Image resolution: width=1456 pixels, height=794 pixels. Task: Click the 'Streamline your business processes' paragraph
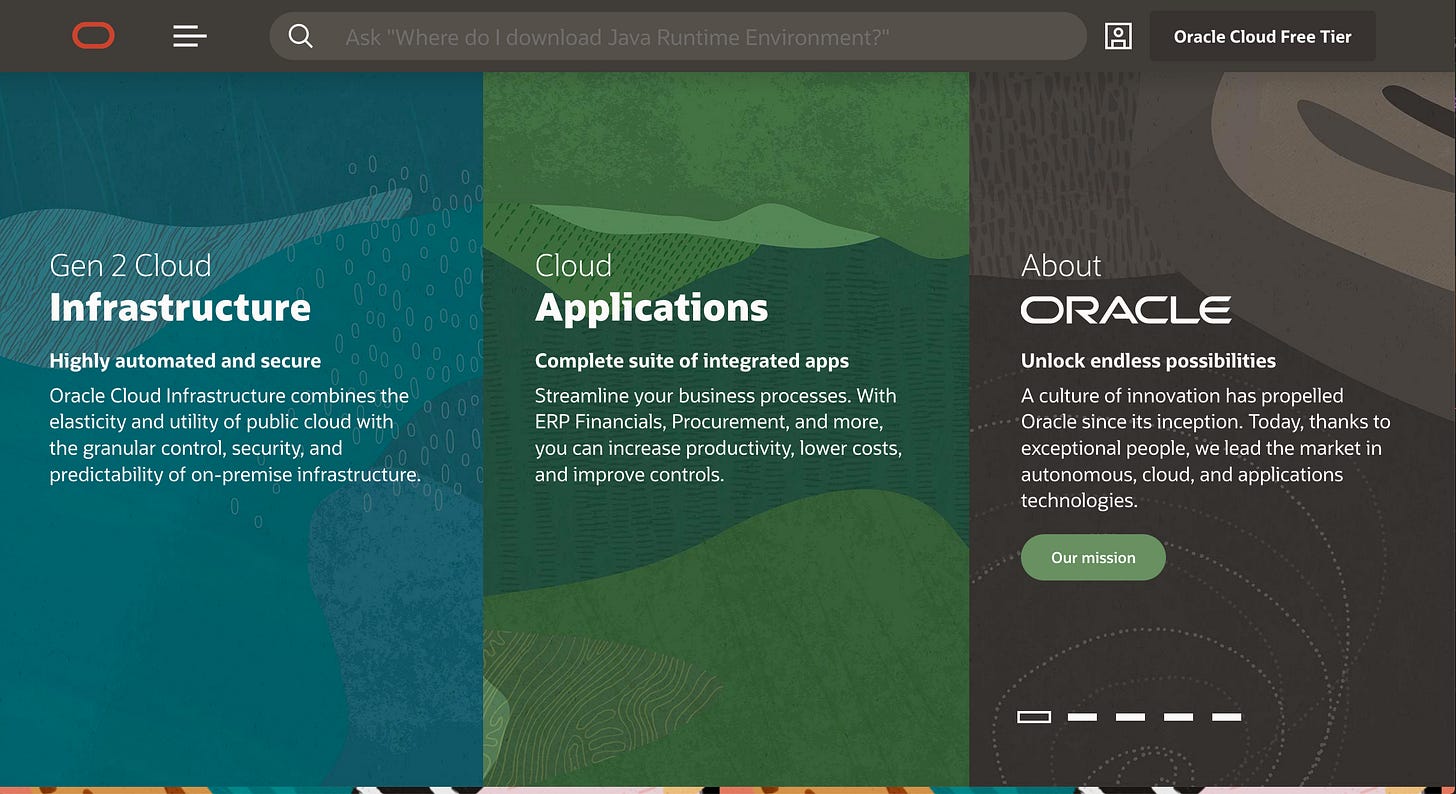click(718, 435)
